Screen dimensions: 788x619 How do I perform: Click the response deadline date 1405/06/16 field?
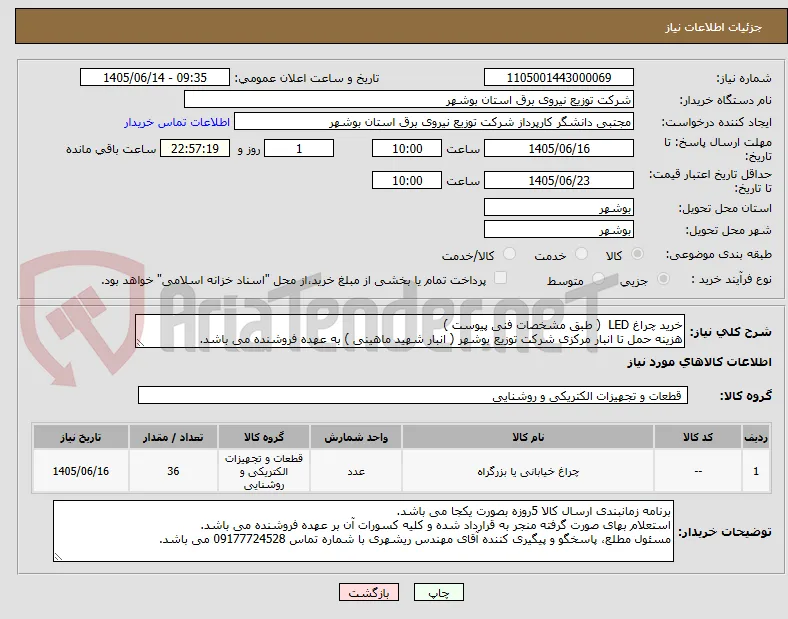tap(559, 149)
